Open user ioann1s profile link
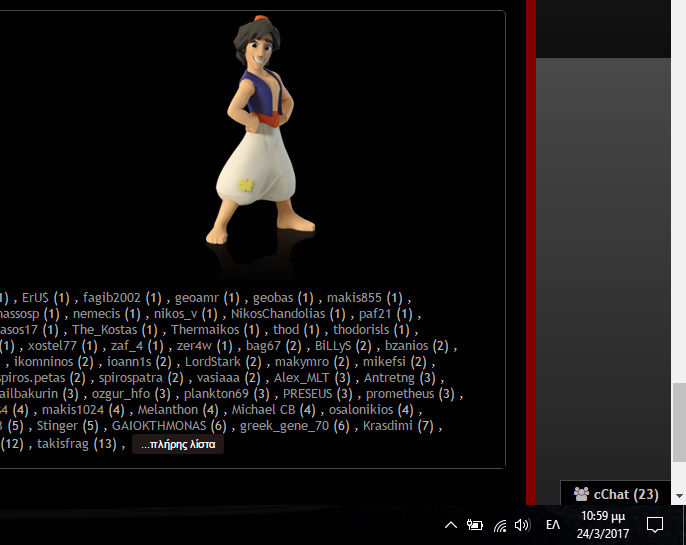This screenshot has width=686, height=545. pyautogui.click(x=129, y=362)
